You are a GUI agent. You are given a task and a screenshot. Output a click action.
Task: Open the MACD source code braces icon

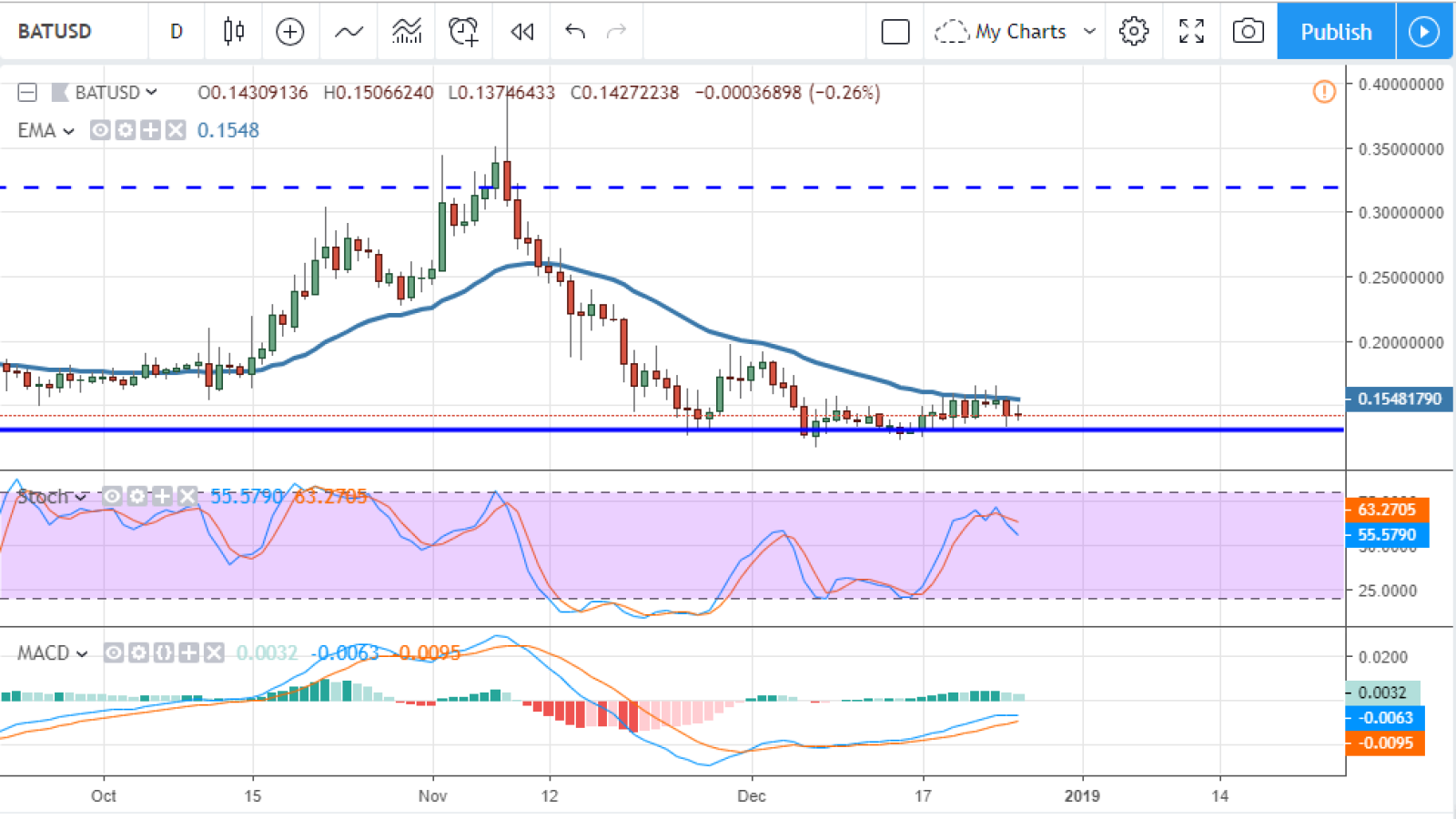click(x=164, y=652)
